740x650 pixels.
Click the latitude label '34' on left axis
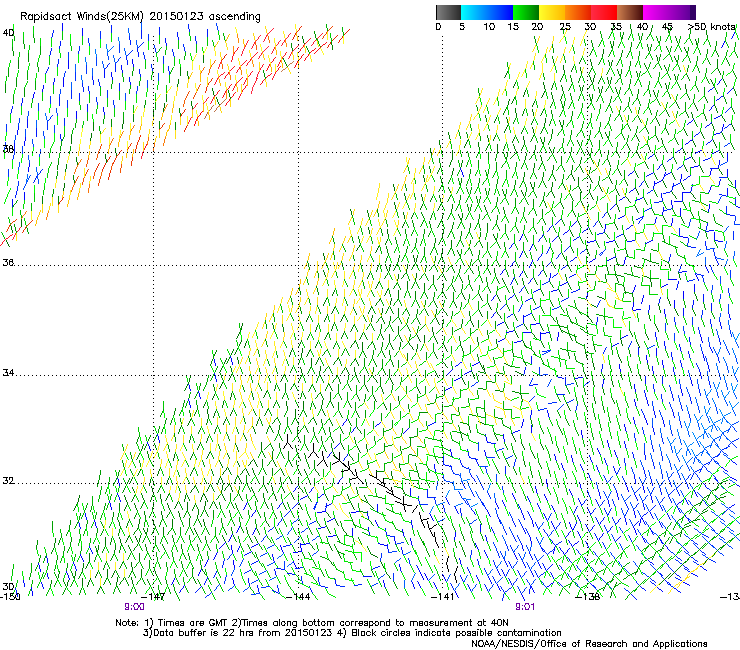[x=8, y=373]
